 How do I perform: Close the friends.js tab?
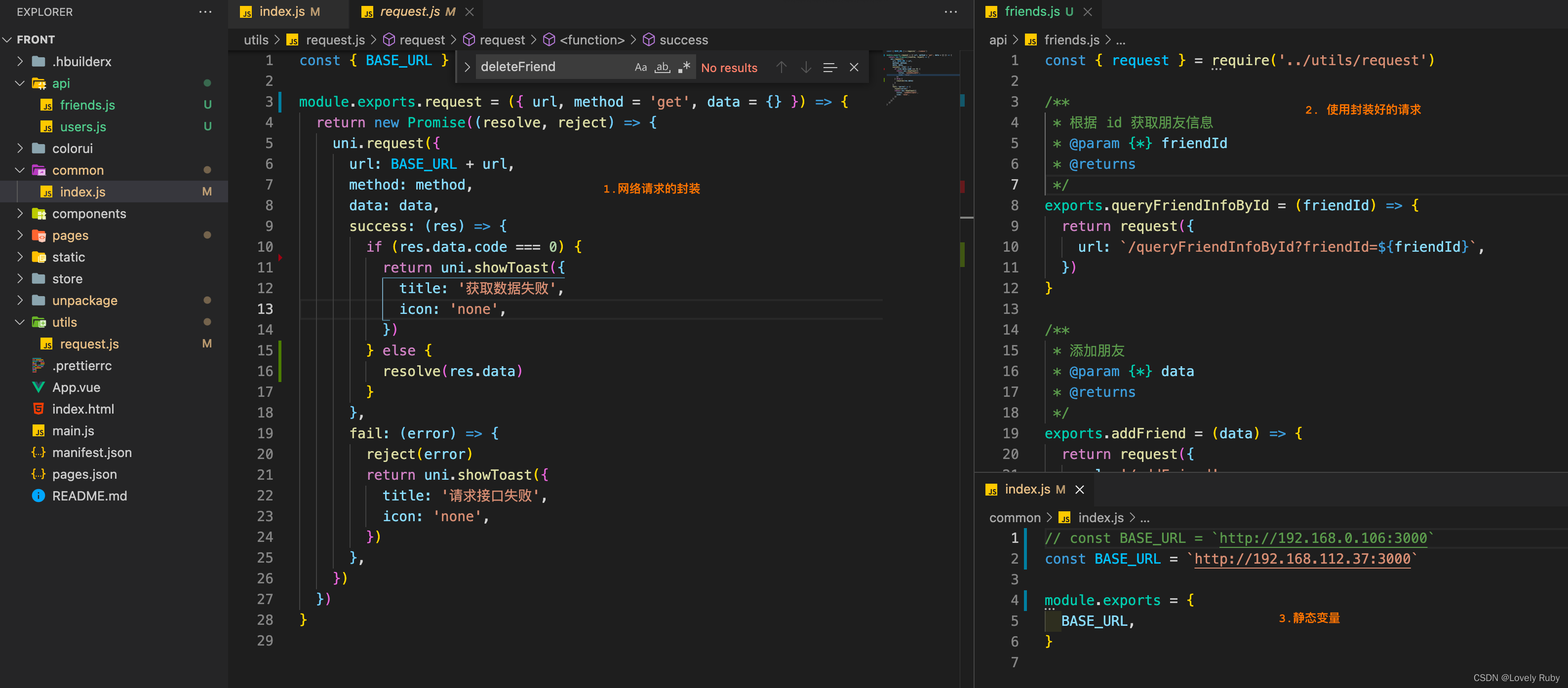[x=1088, y=11]
